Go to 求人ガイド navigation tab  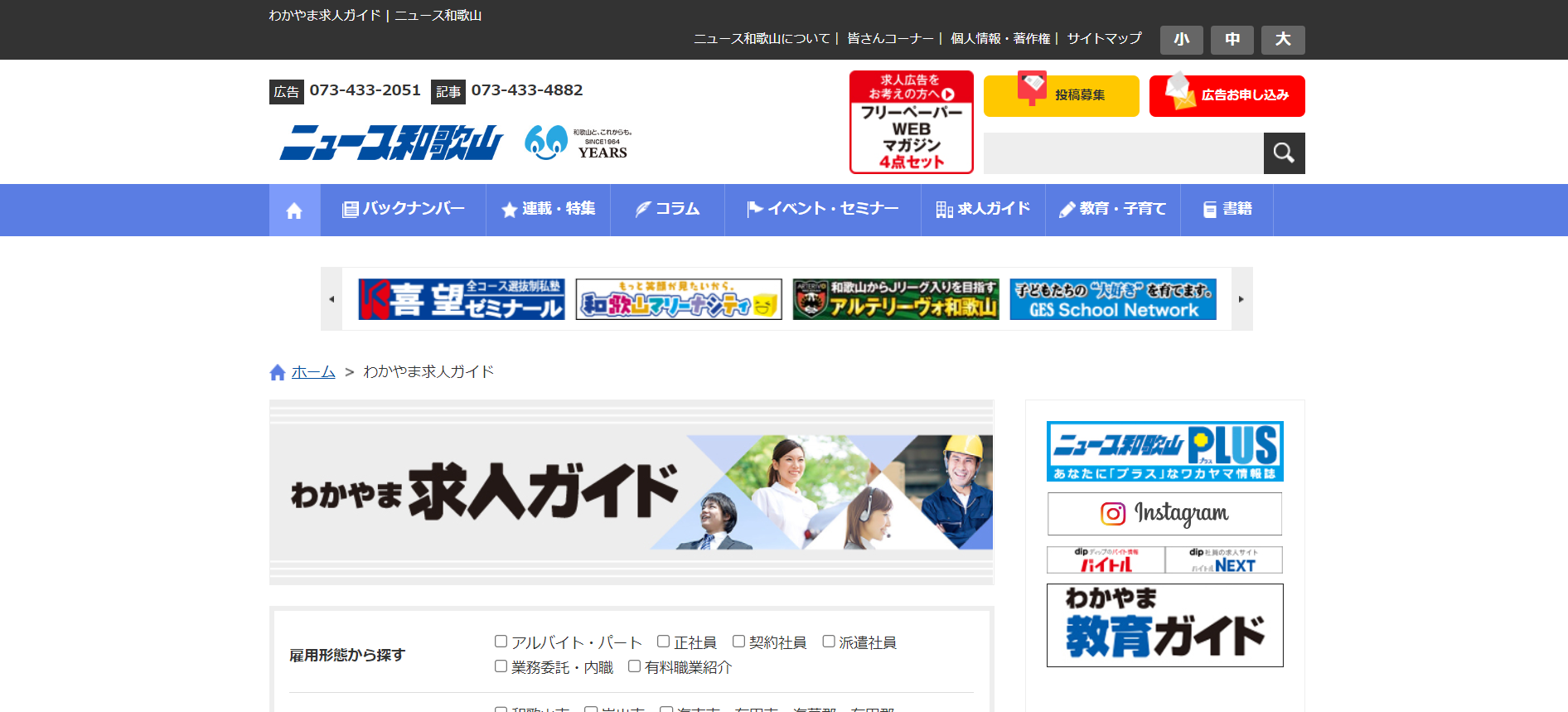coord(983,210)
